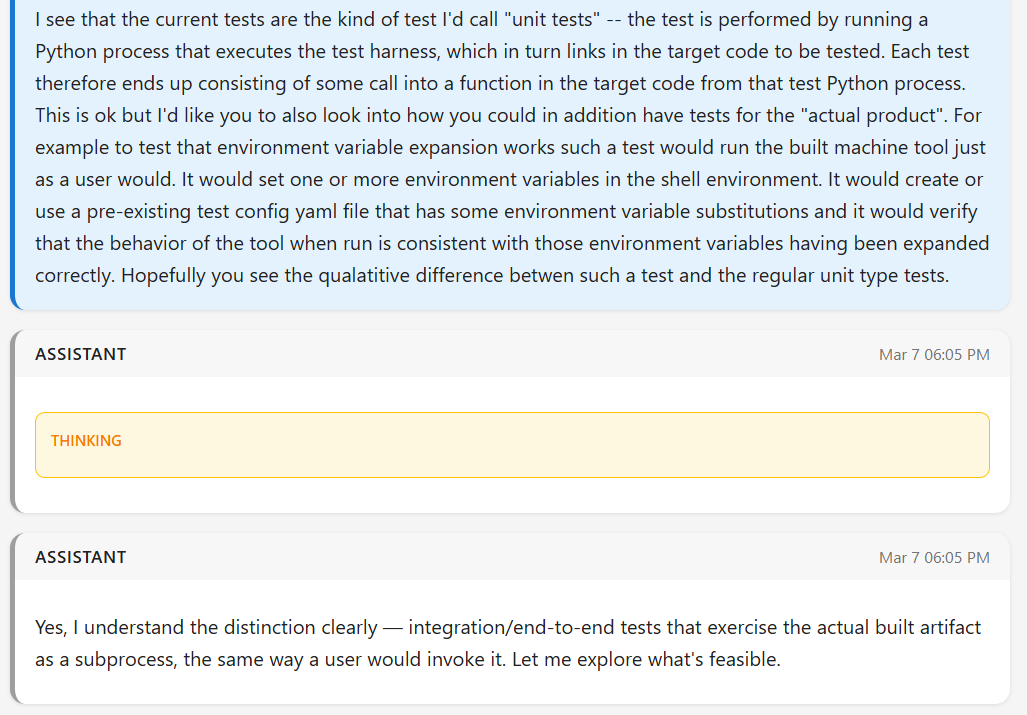Click the first ASSISTANT header label
The height and width of the screenshot is (715, 1027).
pyautogui.click(x=81, y=354)
